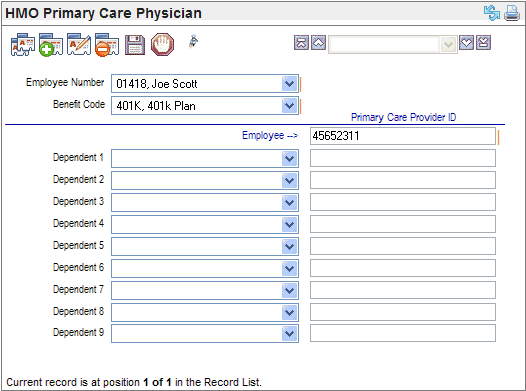Image resolution: width=526 pixels, height=391 pixels.
Task: Expand the Dependent 7 dropdown
Action: (x=290, y=290)
